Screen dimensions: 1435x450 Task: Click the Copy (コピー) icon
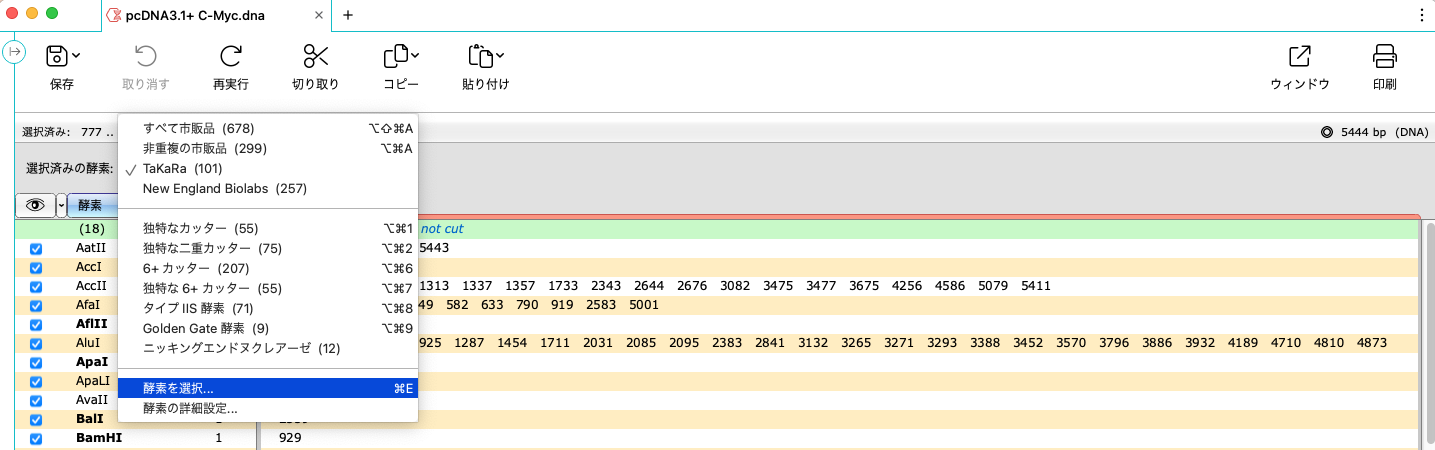click(396, 56)
